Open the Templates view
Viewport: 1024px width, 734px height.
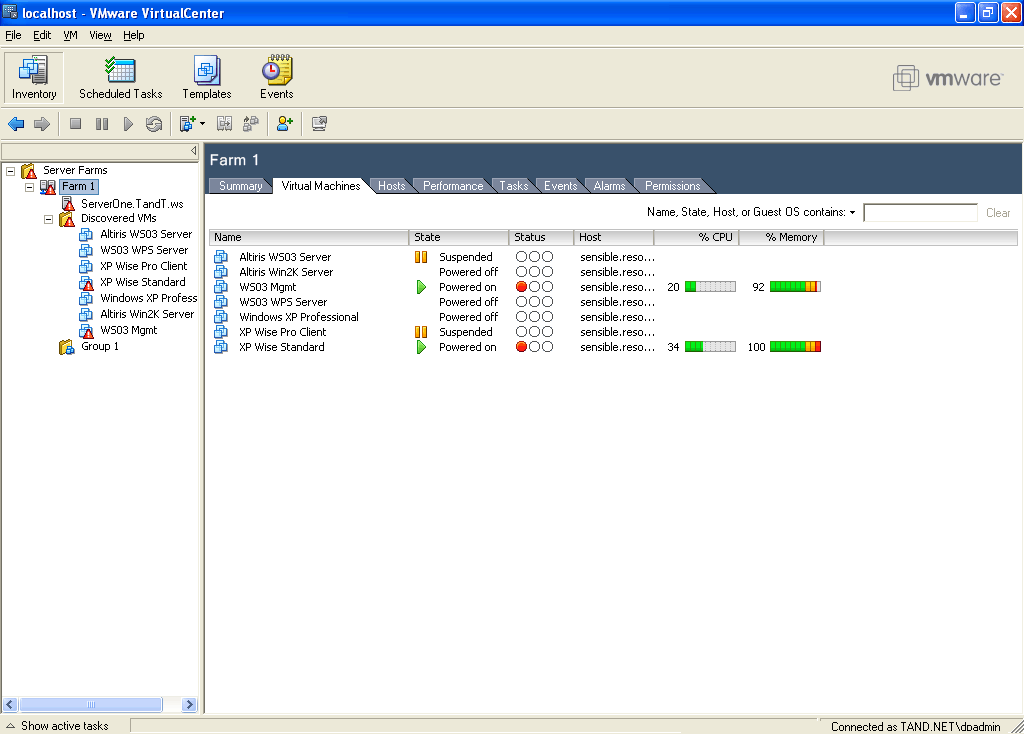207,79
